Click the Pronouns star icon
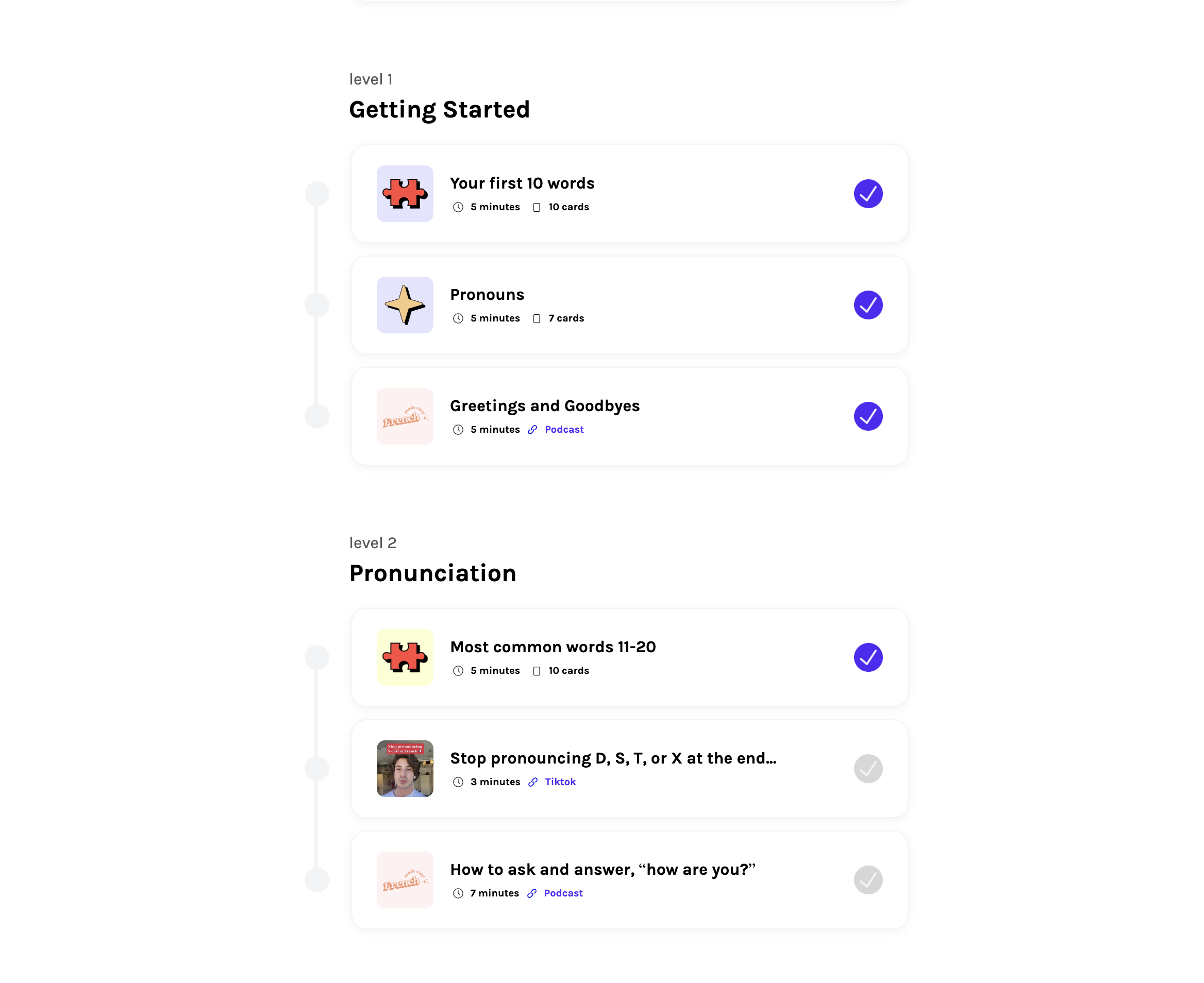Viewport: 1204px width, 983px height. pyautogui.click(x=405, y=305)
